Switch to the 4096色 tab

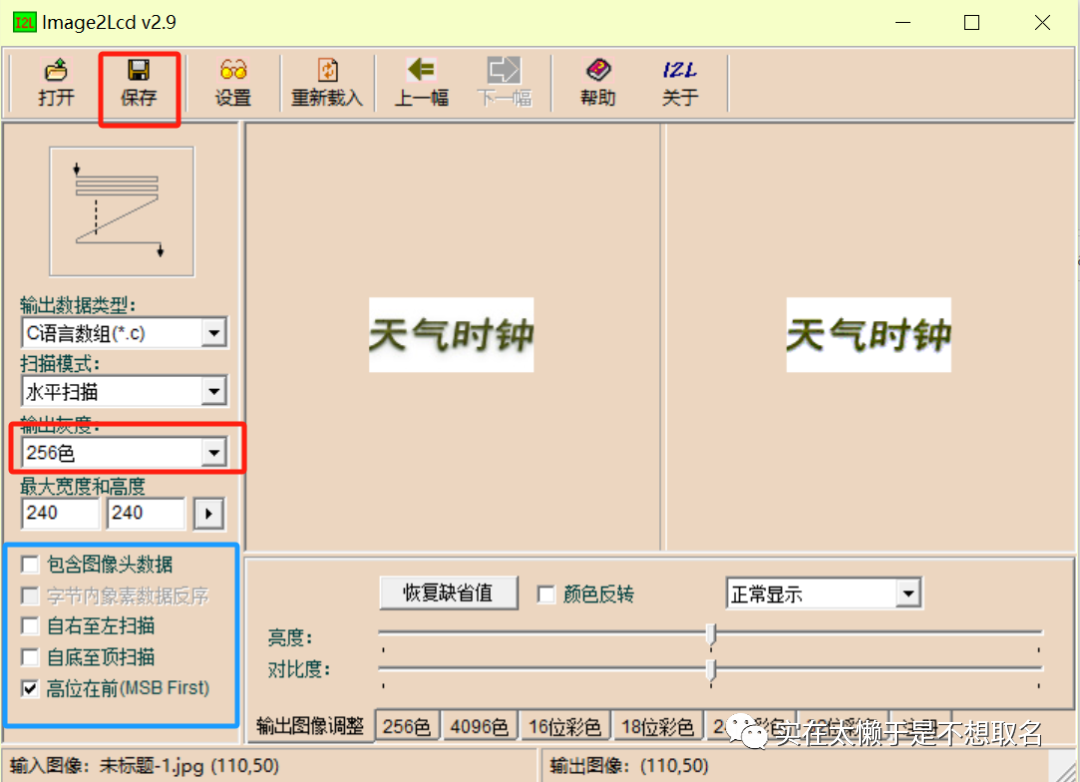tap(478, 727)
